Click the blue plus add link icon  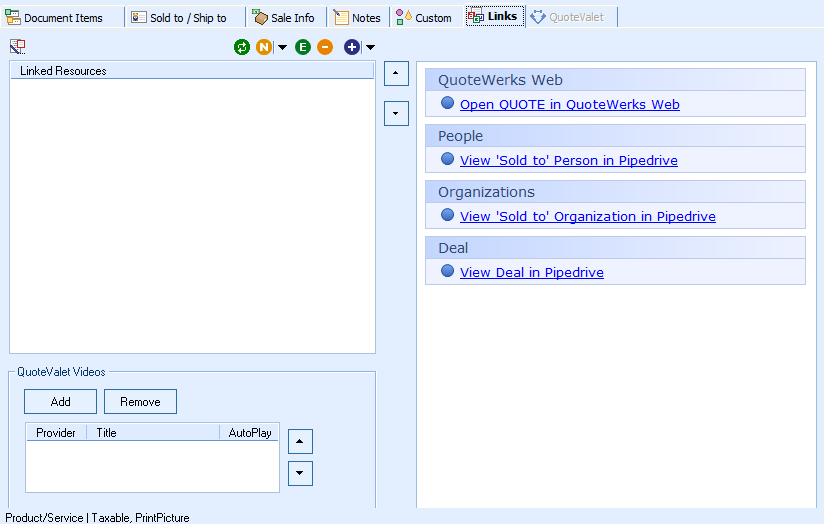(352, 47)
